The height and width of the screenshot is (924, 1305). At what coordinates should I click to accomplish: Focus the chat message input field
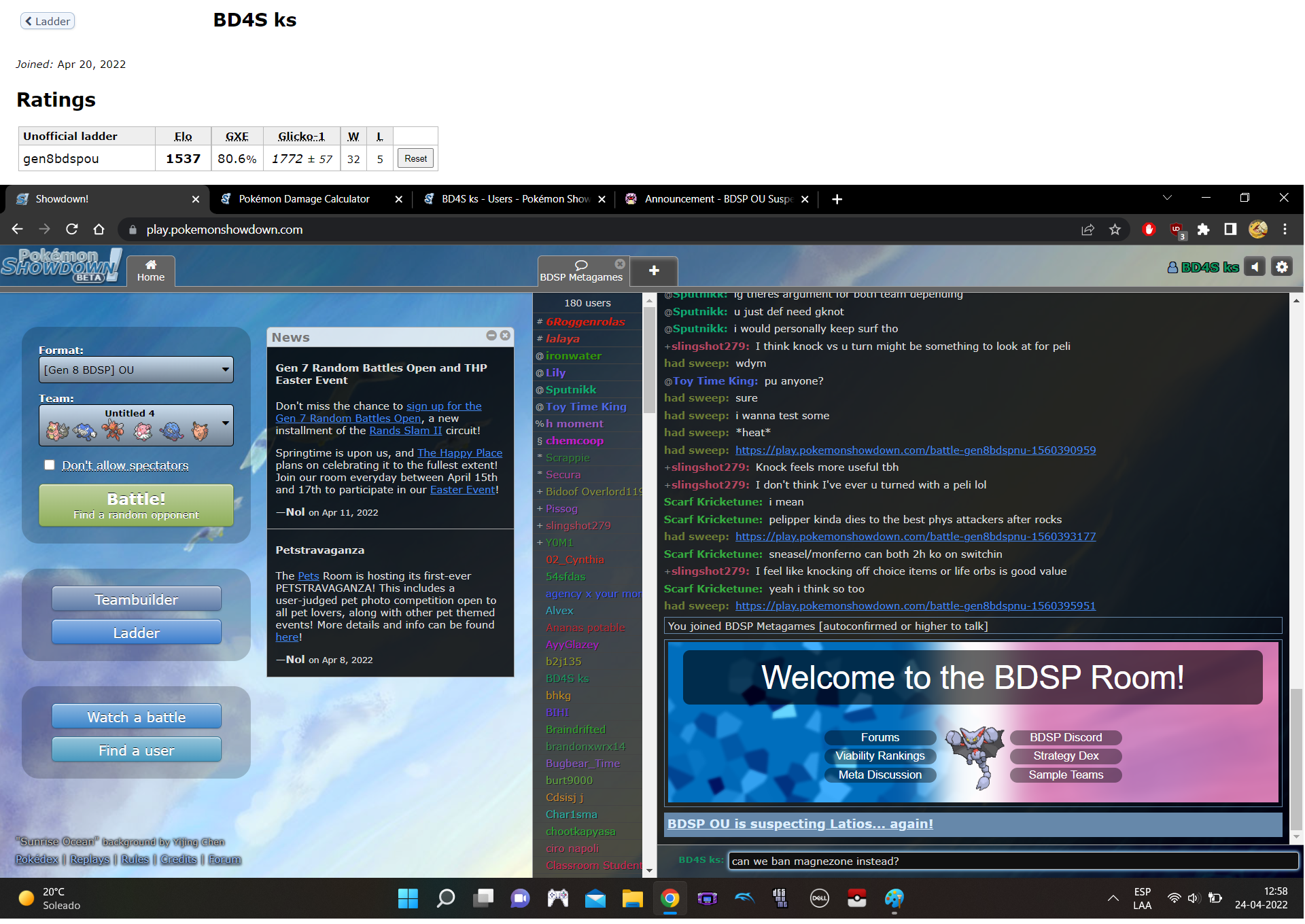pos(1013,861)
